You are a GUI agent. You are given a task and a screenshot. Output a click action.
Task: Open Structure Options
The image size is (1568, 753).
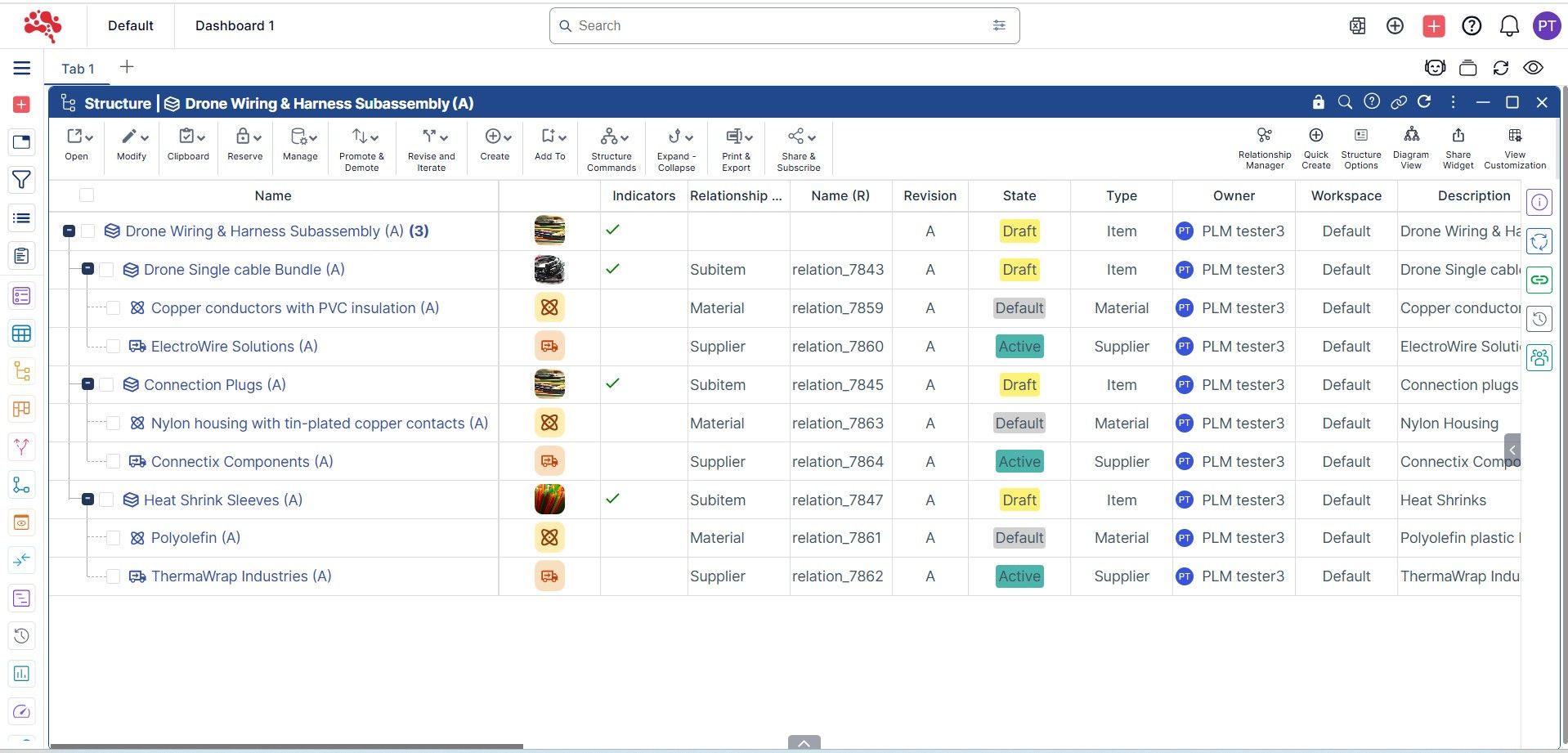pos(1360,146)
